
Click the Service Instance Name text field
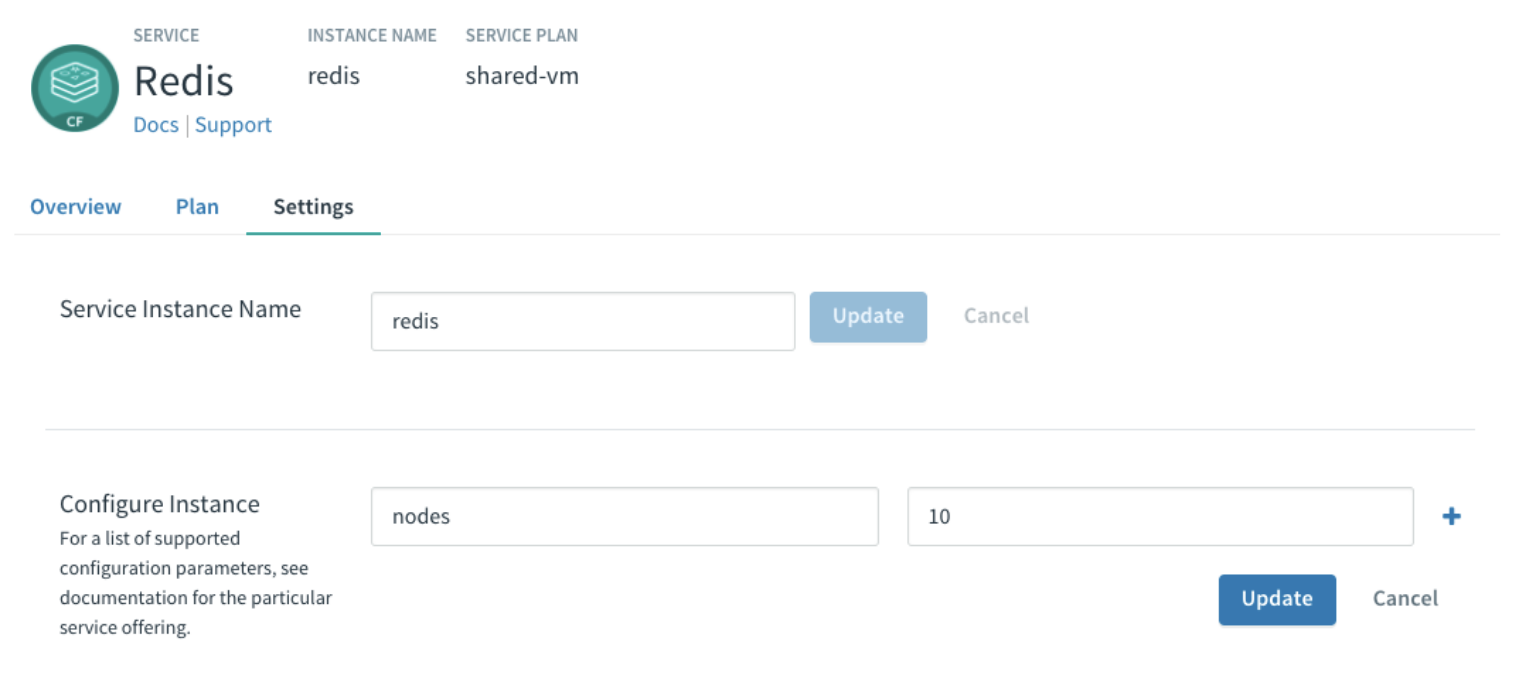point(583,321)
